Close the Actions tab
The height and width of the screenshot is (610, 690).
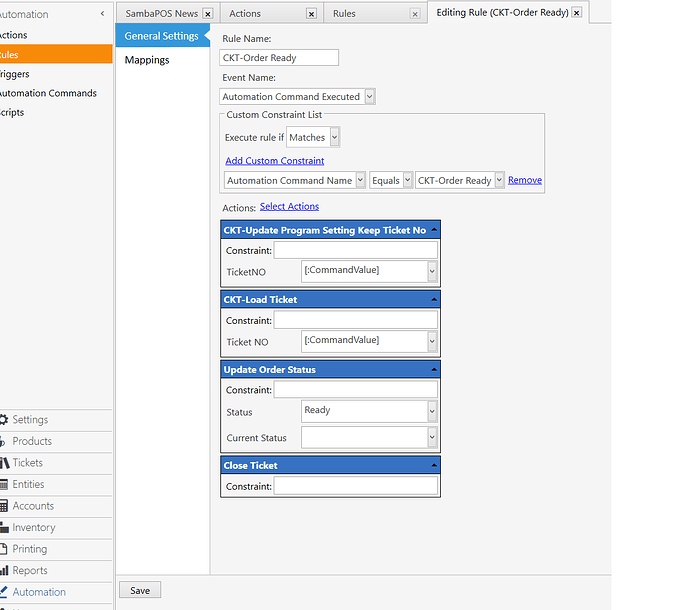coord(311,14)
